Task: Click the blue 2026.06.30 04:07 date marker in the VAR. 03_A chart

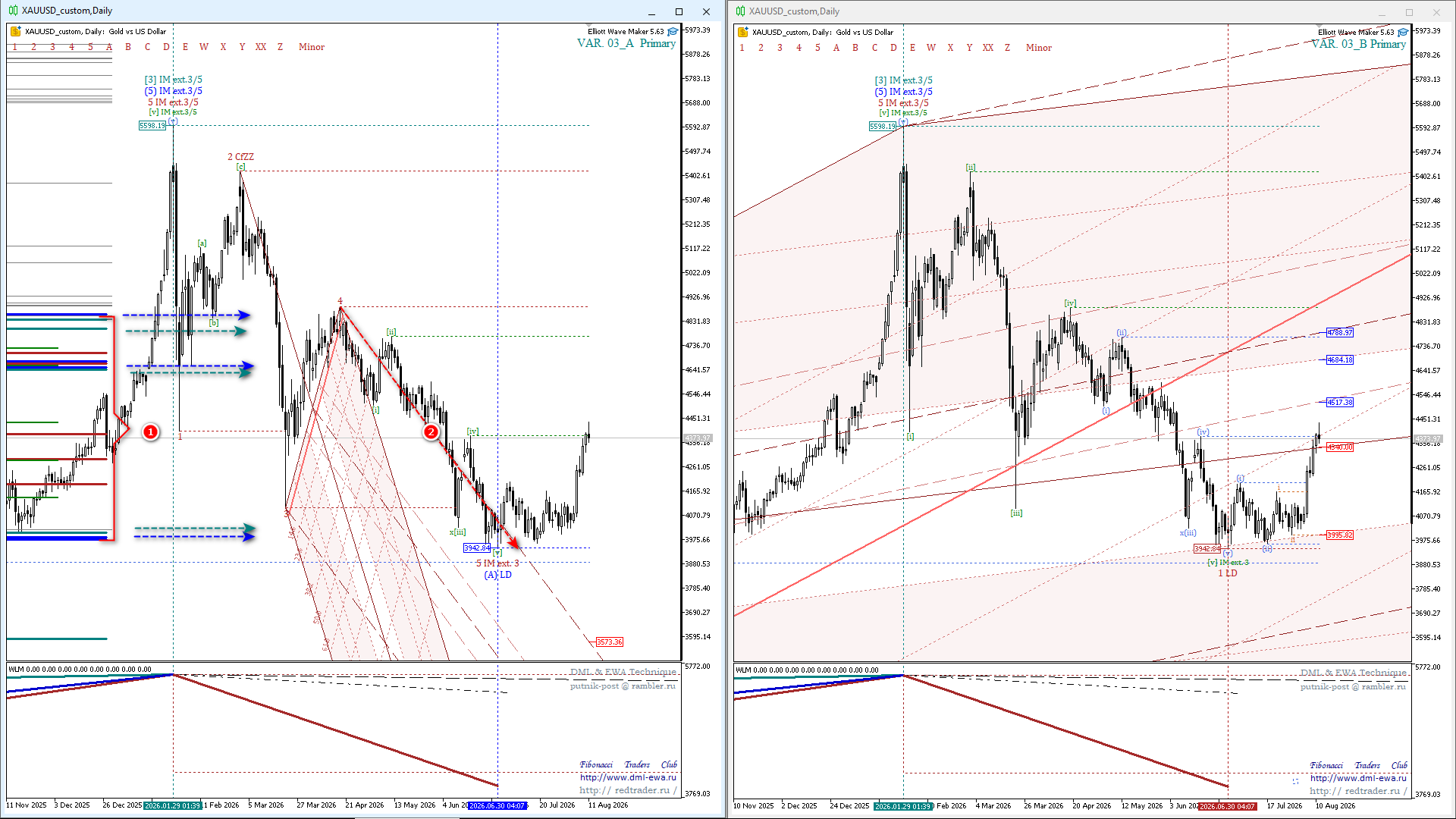Action: click(x=497, y=805)
